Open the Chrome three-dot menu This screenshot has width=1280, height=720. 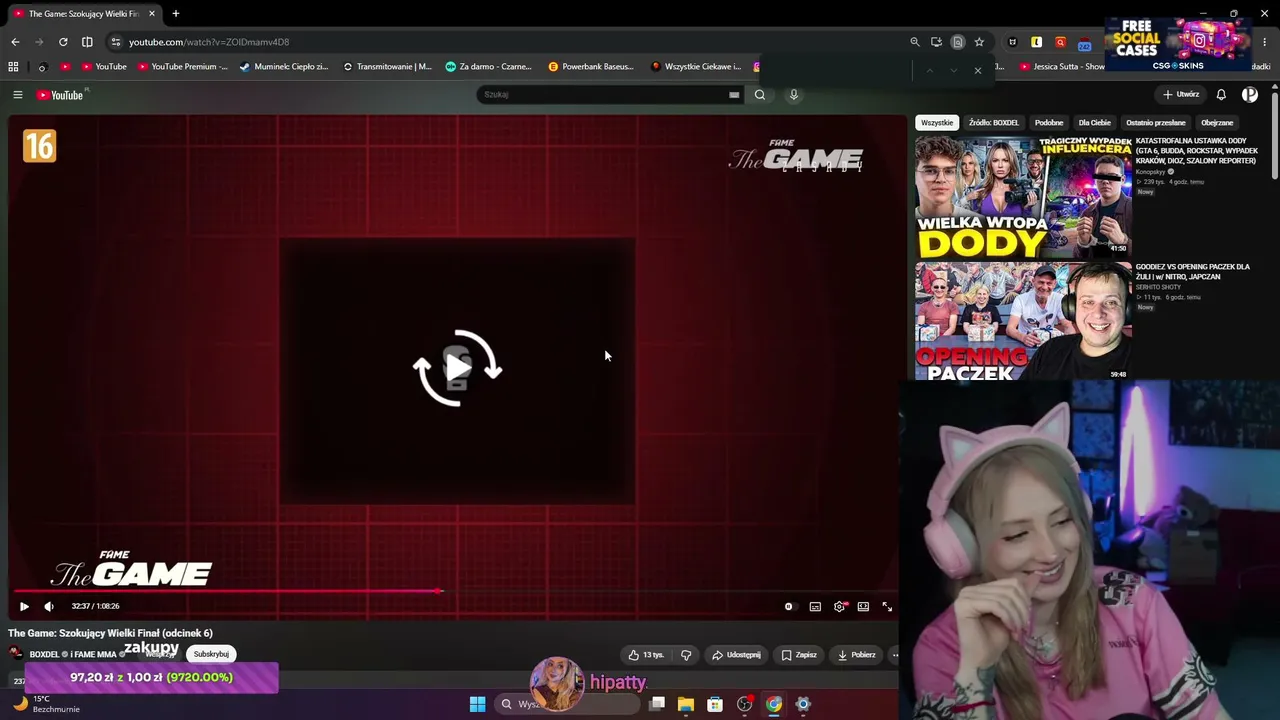pyautogui.click(x=1266, y=42)
